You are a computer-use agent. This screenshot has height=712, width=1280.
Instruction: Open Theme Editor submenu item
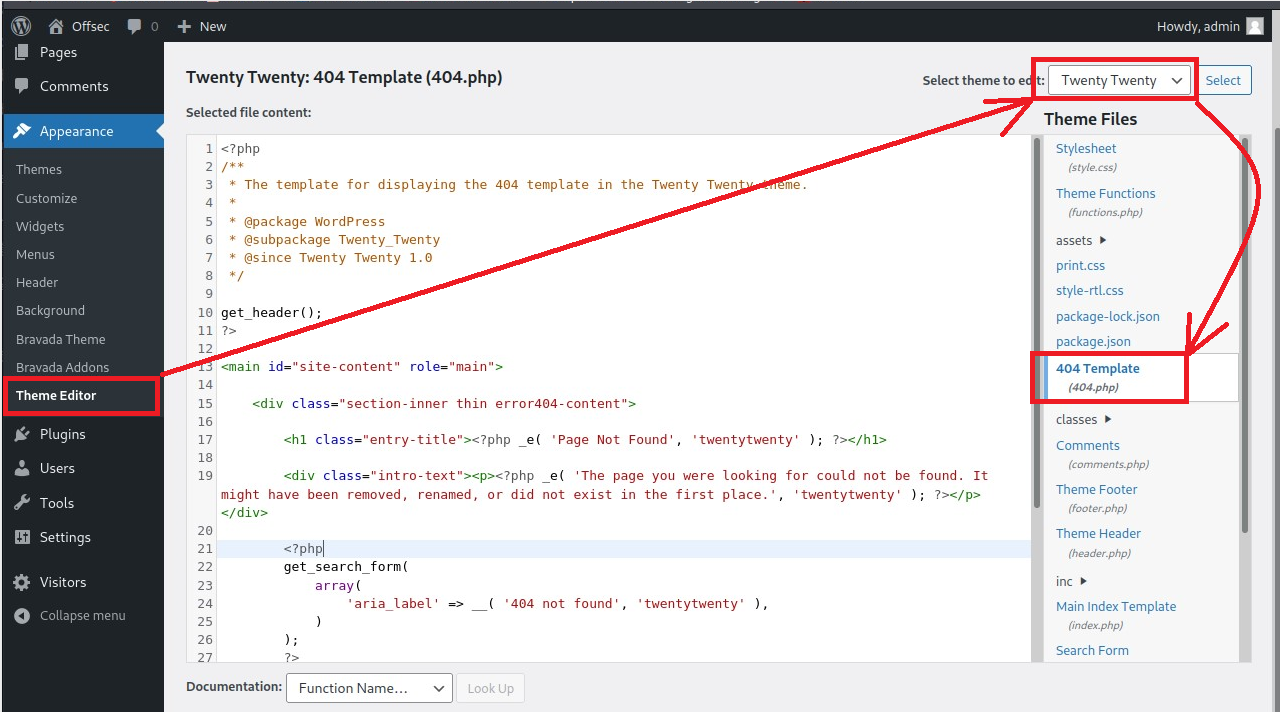tap(56, 396)
